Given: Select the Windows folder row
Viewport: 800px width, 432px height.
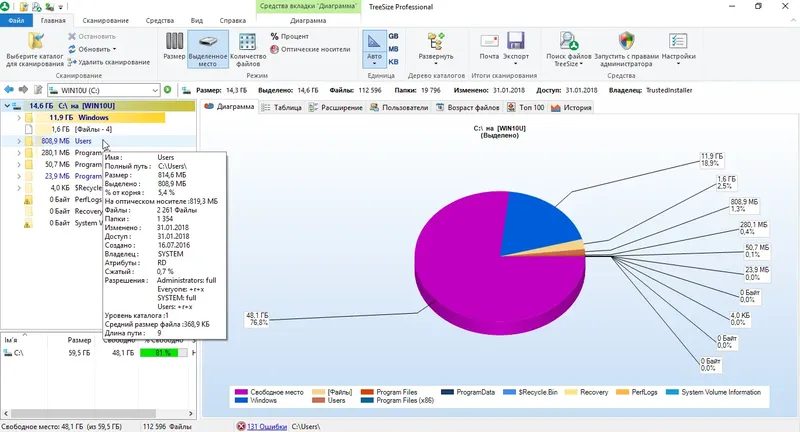Looking at the screenshot, I should click(x=100, y=117).
